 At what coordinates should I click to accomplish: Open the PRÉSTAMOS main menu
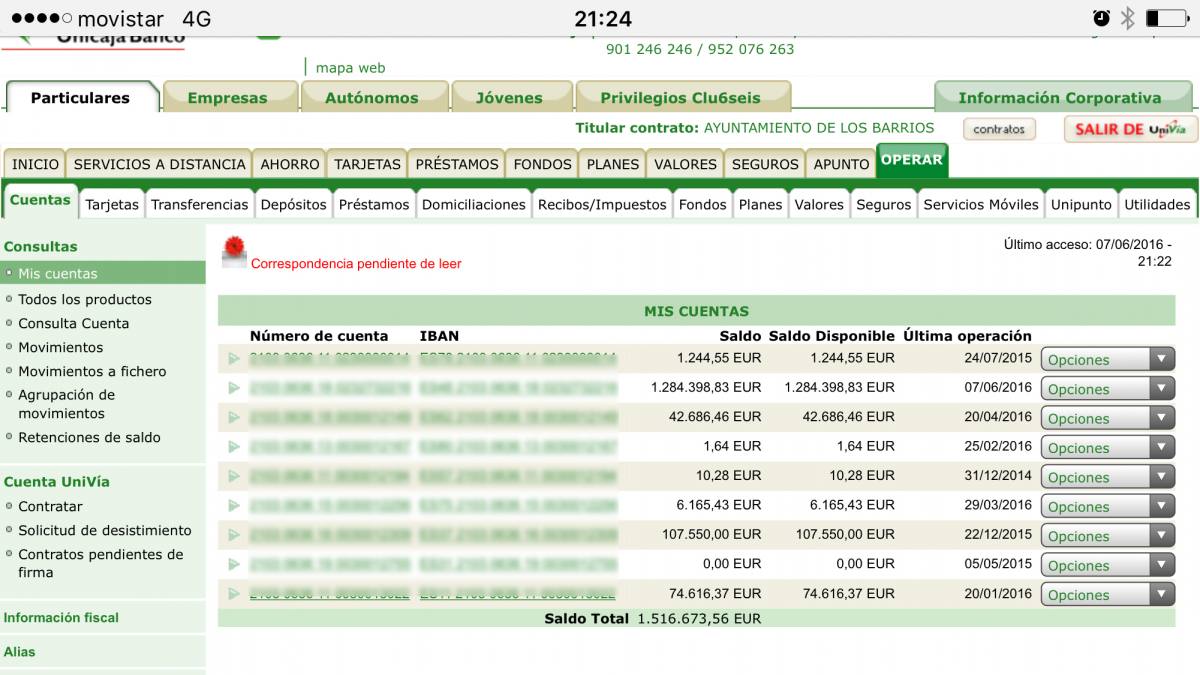coord(457,164)
